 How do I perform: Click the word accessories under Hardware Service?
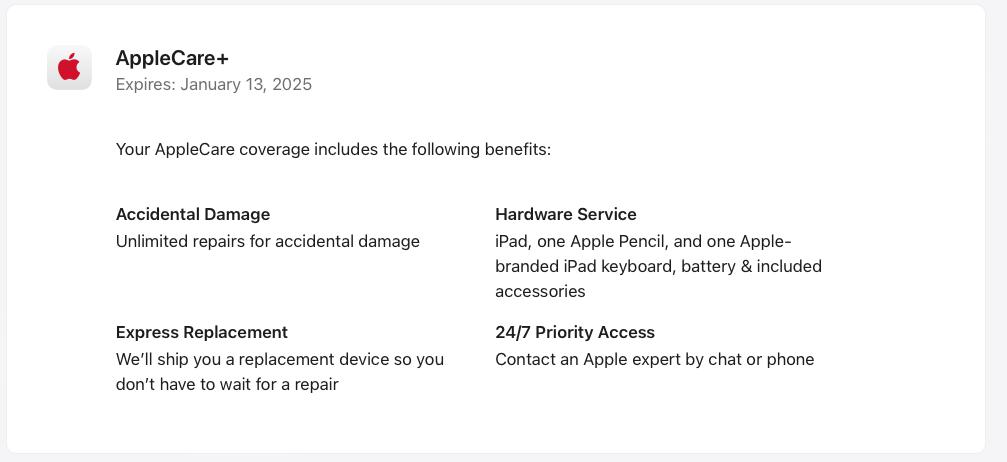click(x=540, y=291)
